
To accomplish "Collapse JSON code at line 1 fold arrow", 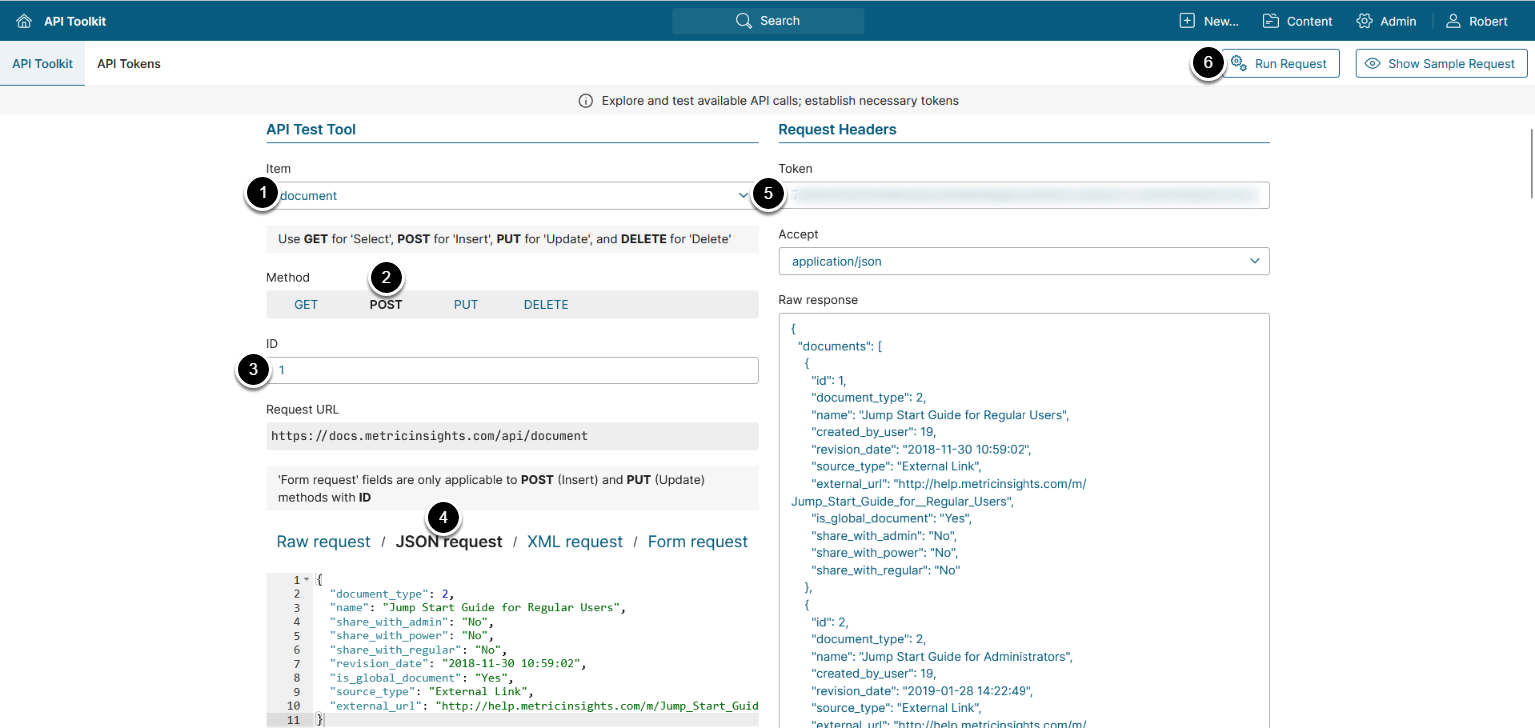I will point(307,580).
